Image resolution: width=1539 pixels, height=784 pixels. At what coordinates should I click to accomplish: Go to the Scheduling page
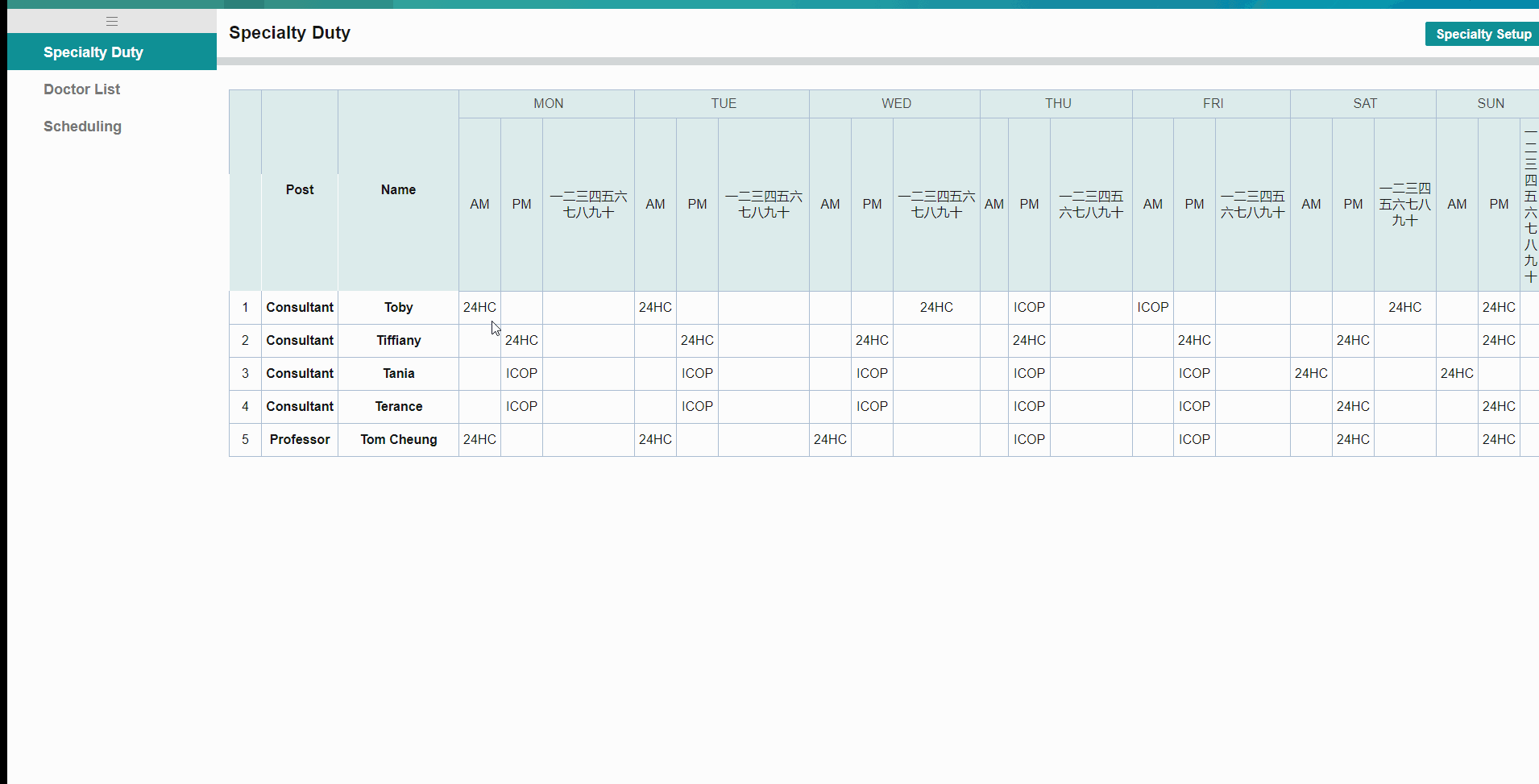tap(82, 127)
